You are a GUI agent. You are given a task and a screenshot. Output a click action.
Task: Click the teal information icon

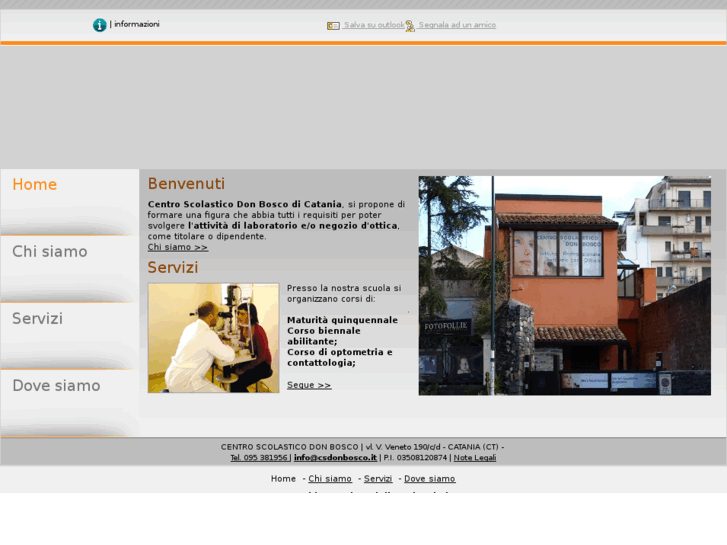tap(99, 25)
